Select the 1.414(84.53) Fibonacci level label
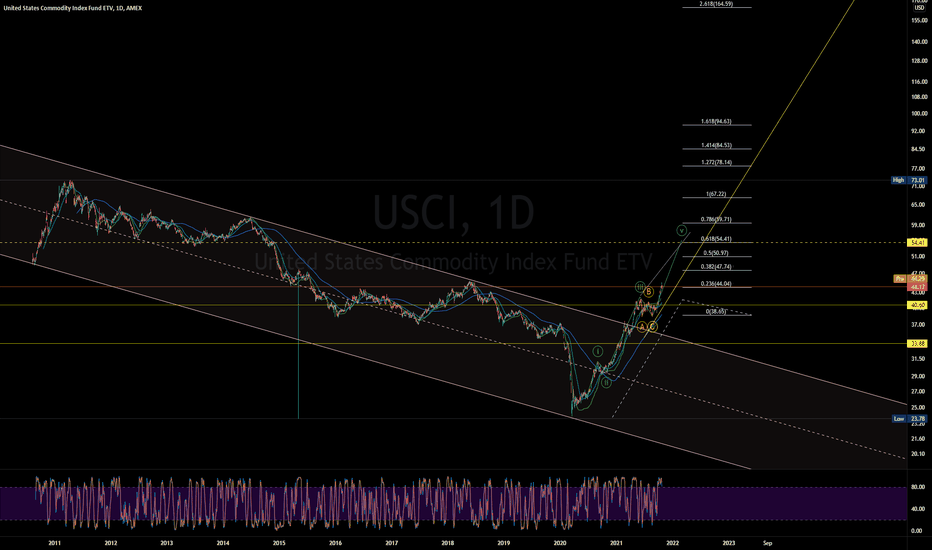 coord(716,145)
